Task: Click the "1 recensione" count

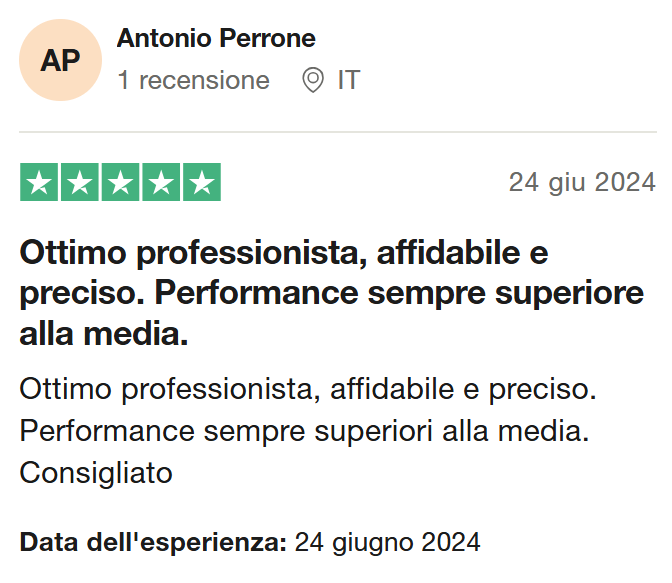Action: pos(193,80)
